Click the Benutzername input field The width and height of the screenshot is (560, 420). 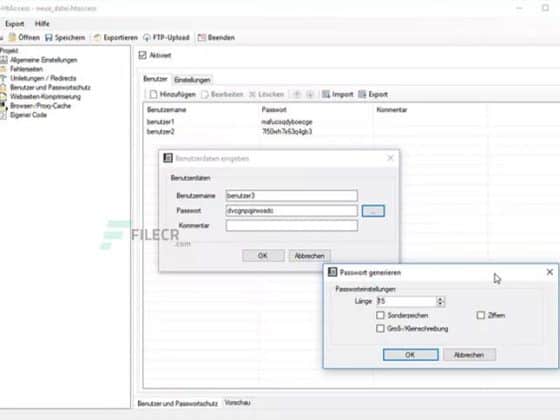[291, 196]
